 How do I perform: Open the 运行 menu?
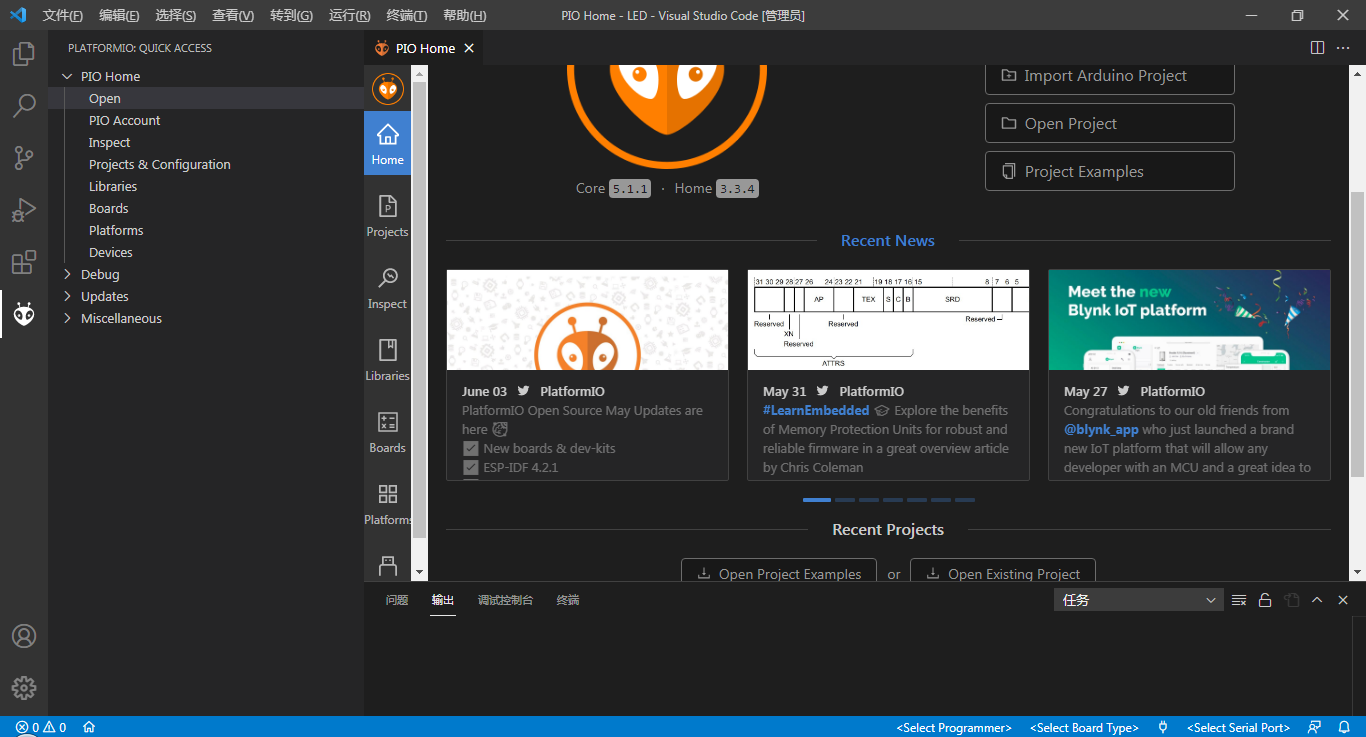[x=349, y=15]
